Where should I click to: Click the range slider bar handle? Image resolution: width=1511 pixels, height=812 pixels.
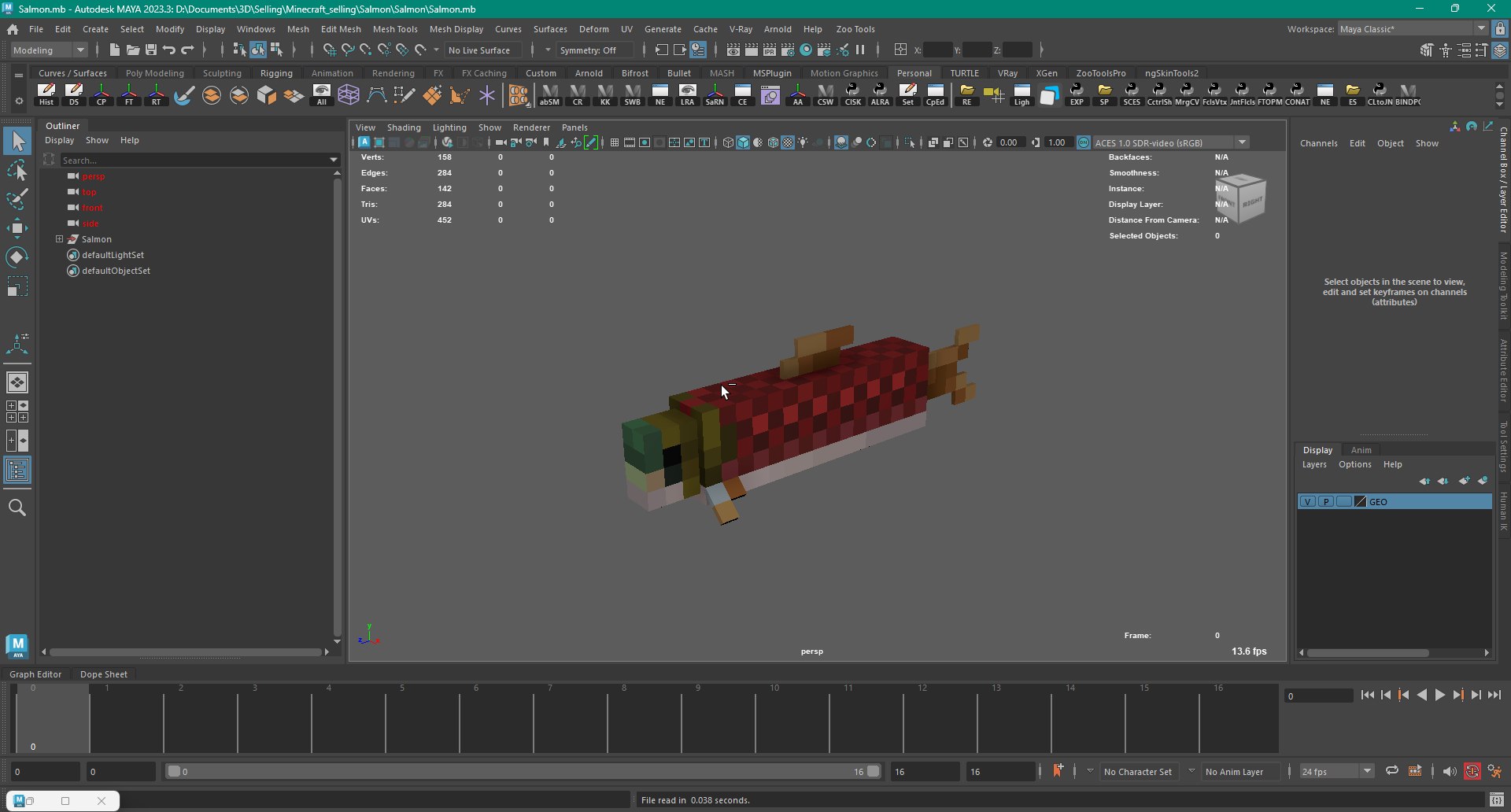(523, 771)
